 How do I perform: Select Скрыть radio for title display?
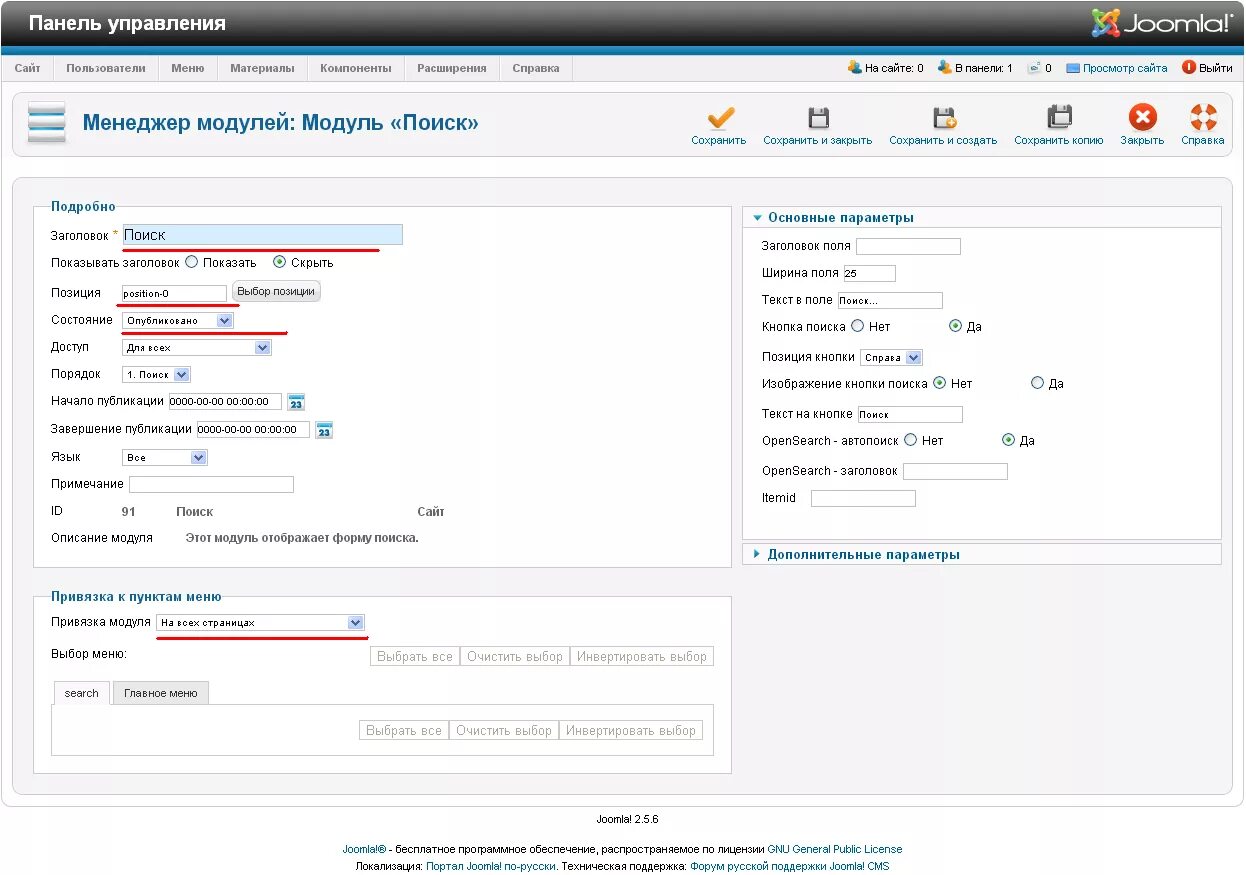point(280,262)
